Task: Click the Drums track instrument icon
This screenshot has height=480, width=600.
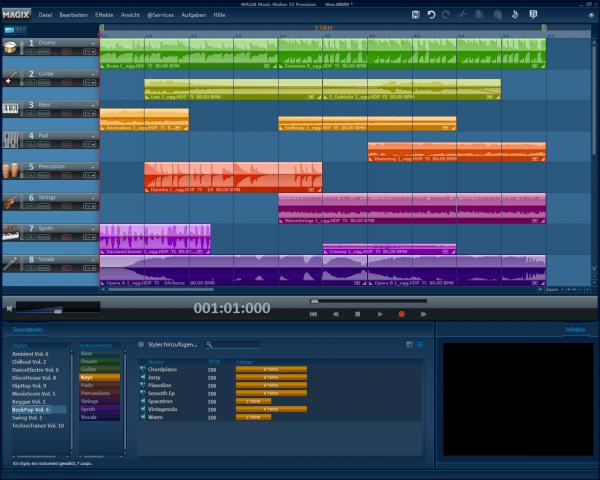Action: coord(11,46)
